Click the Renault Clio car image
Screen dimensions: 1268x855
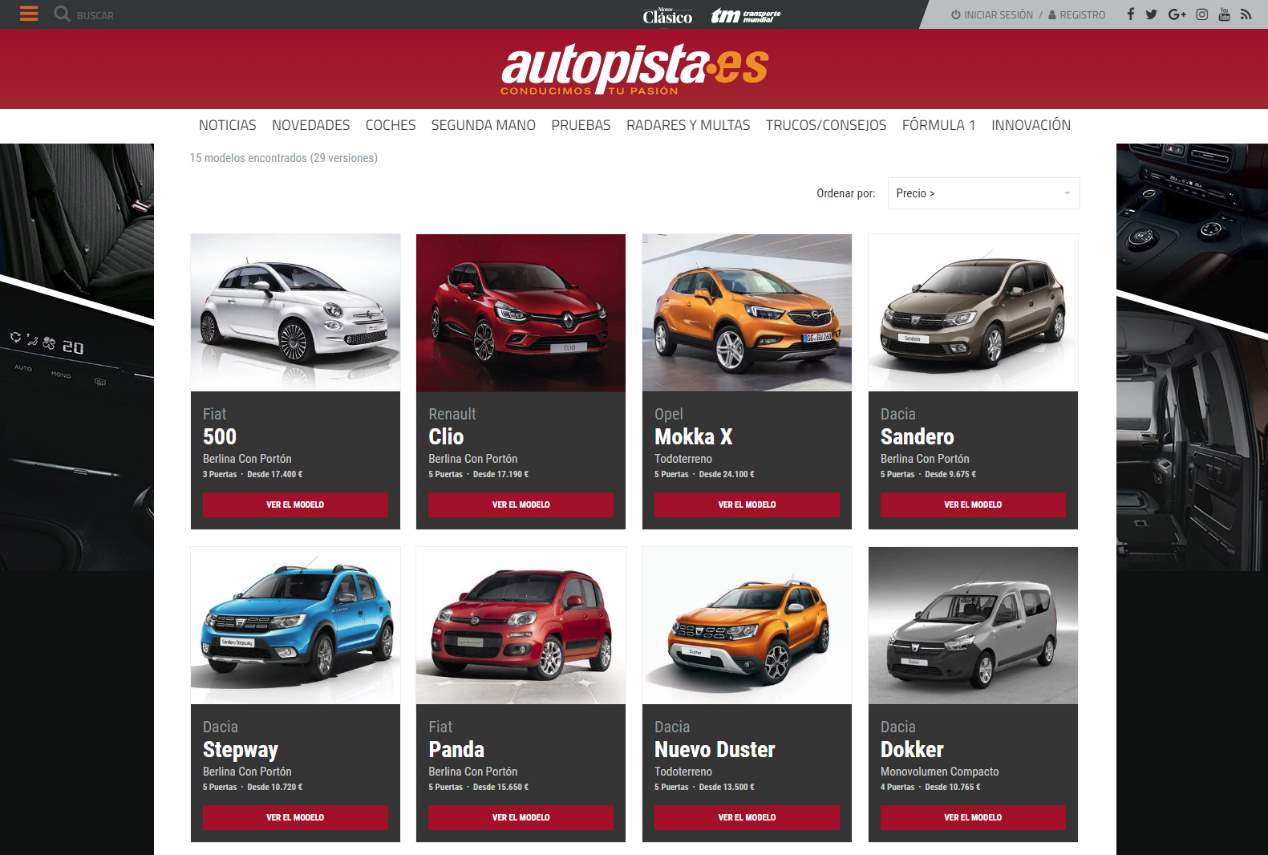521,312
